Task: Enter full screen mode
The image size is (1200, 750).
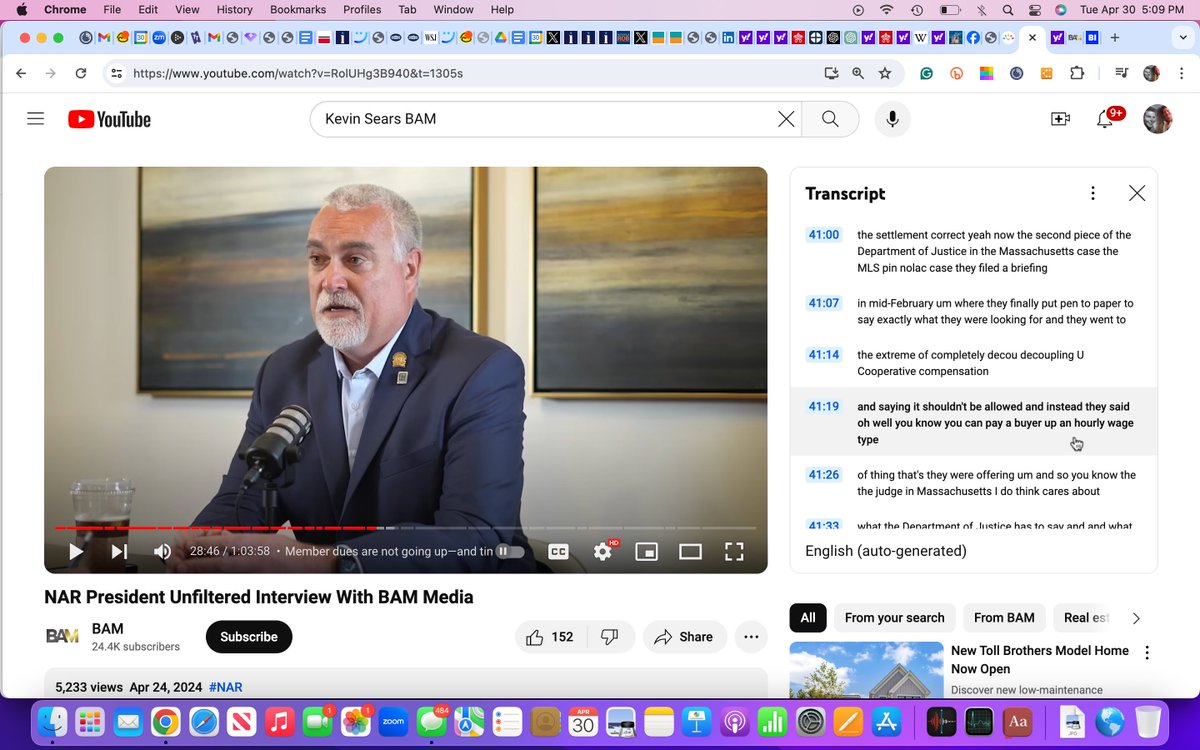Action: point(734,551)
